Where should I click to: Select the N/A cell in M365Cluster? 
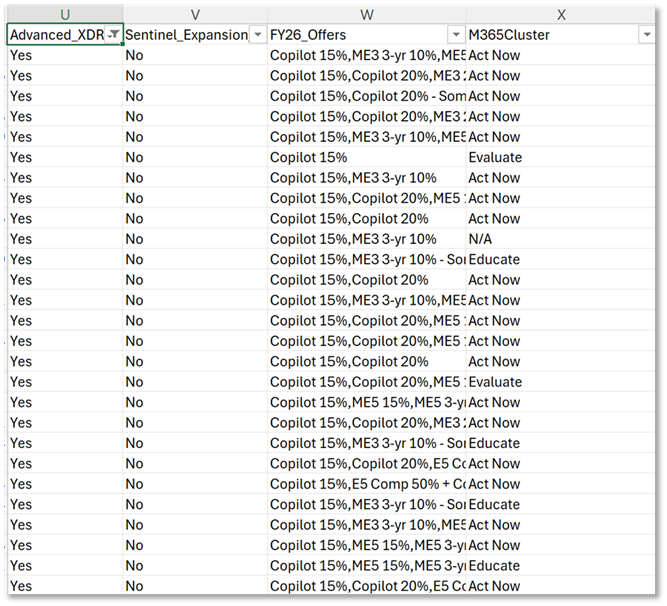point(561,239)
